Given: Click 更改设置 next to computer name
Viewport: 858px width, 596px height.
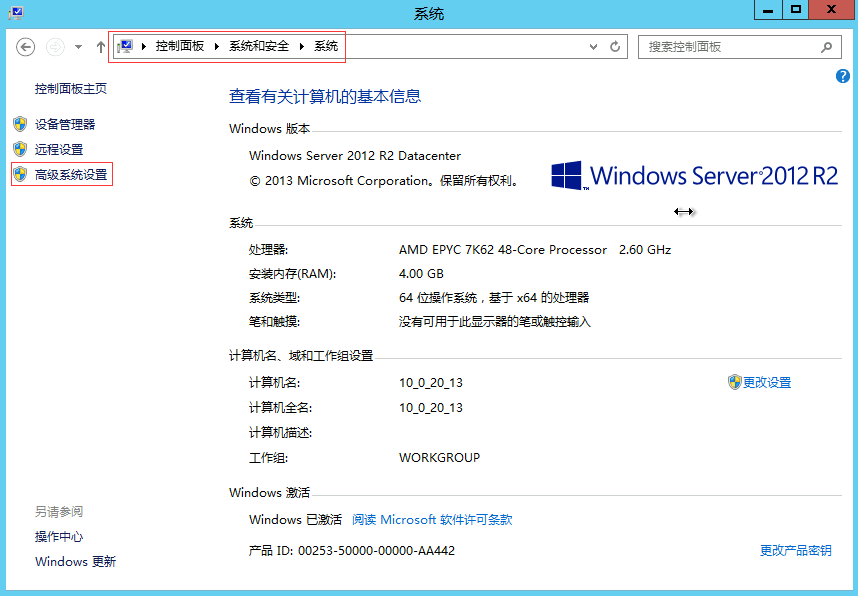Looking at the screenshot, I should [766, 382].
